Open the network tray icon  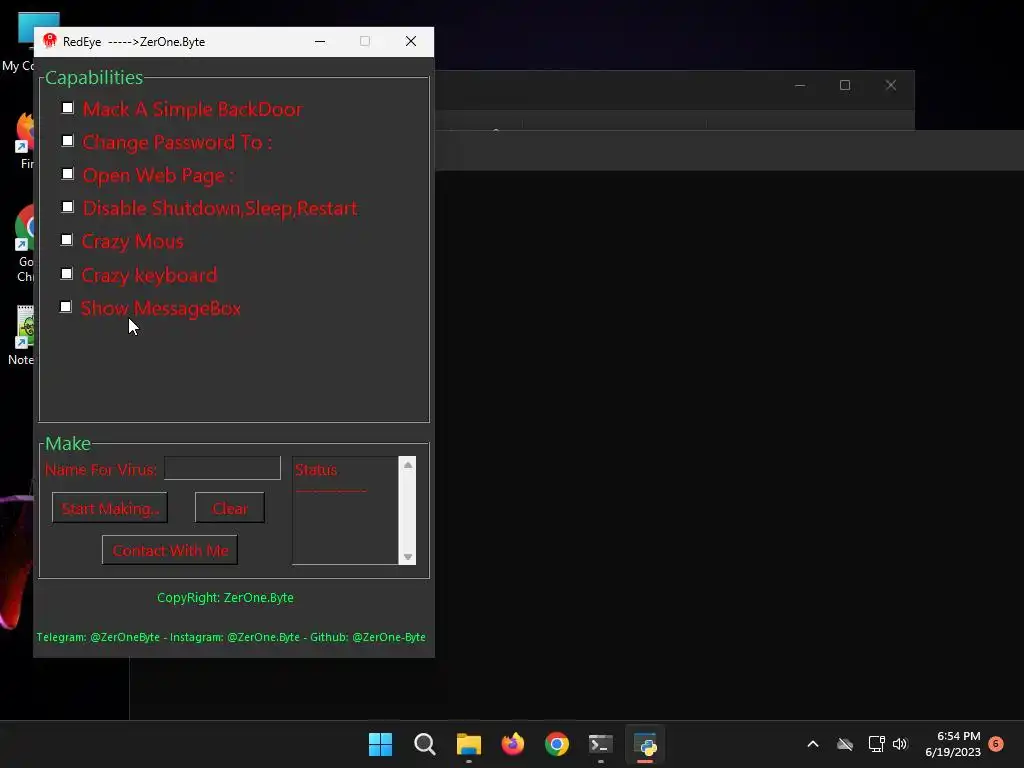pos(876,744)
